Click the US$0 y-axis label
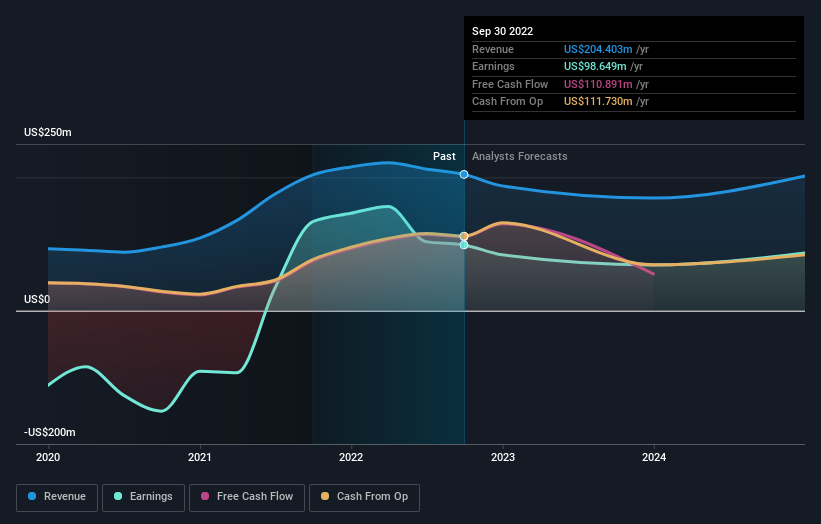Screen dimensions: 821x524 click(37, 299)
